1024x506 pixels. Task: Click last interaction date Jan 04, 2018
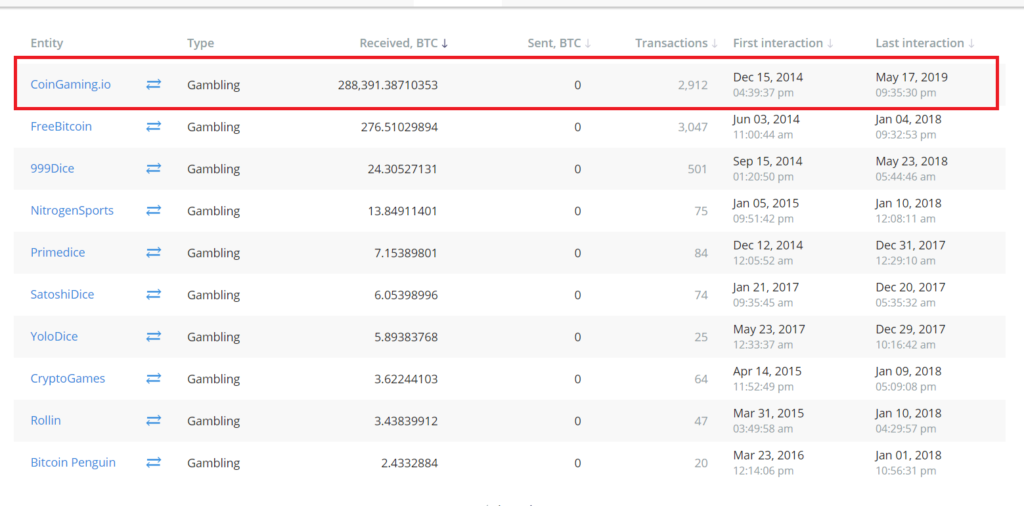coord(908,119)
